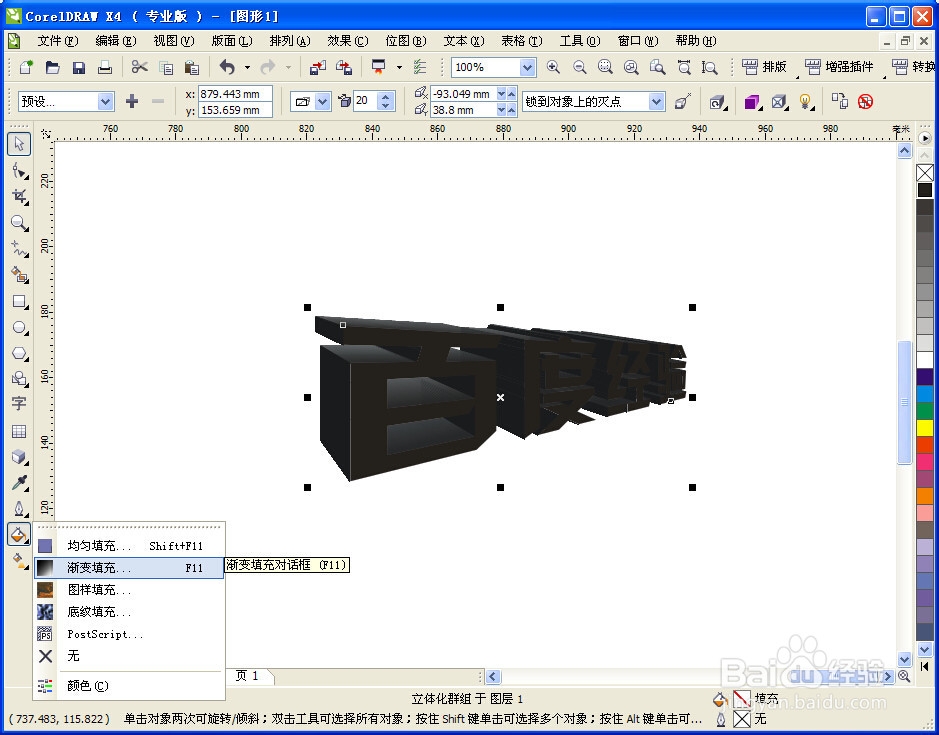This screenshot has height=735, width=939.
Task: Click the 排版 toolbar button
Action: click(x=765, y=67)
